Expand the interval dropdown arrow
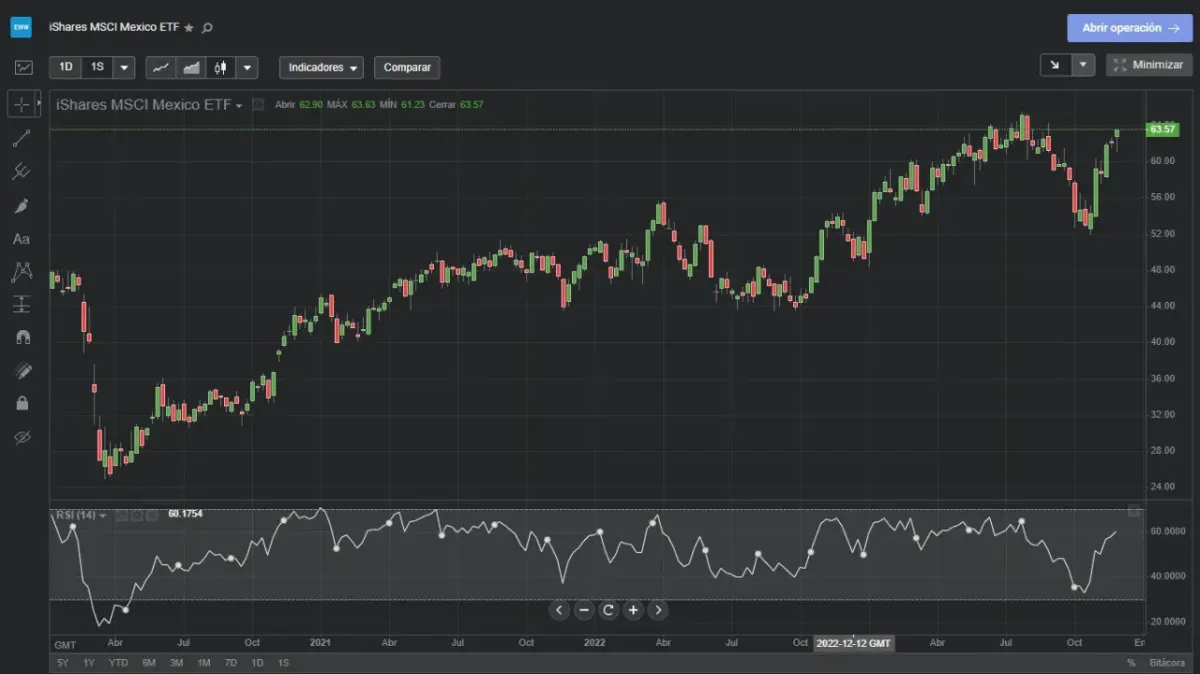 click(x=124, y=67)
